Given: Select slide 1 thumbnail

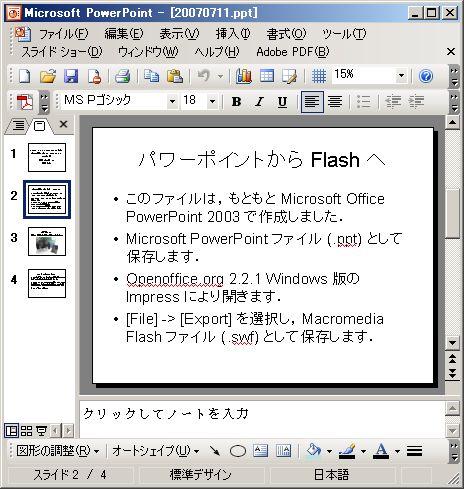Looking at the screenshot, I should click(x=47, y=157).
